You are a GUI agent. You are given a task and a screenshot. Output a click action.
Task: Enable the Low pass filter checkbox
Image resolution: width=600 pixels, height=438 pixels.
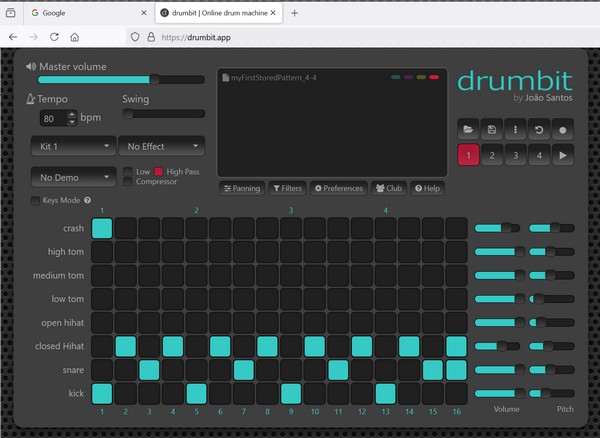click(x=127, y=171)
